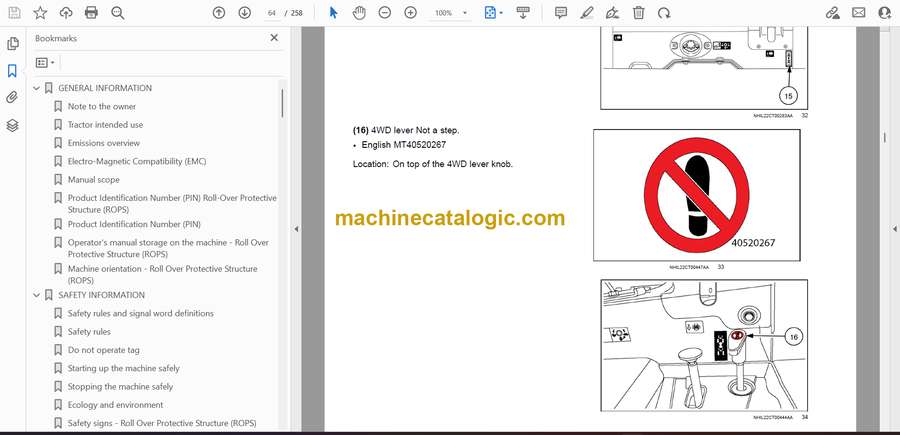Open Stopping the machine safely bookmark
900x435 pixels.
point(120,387)
